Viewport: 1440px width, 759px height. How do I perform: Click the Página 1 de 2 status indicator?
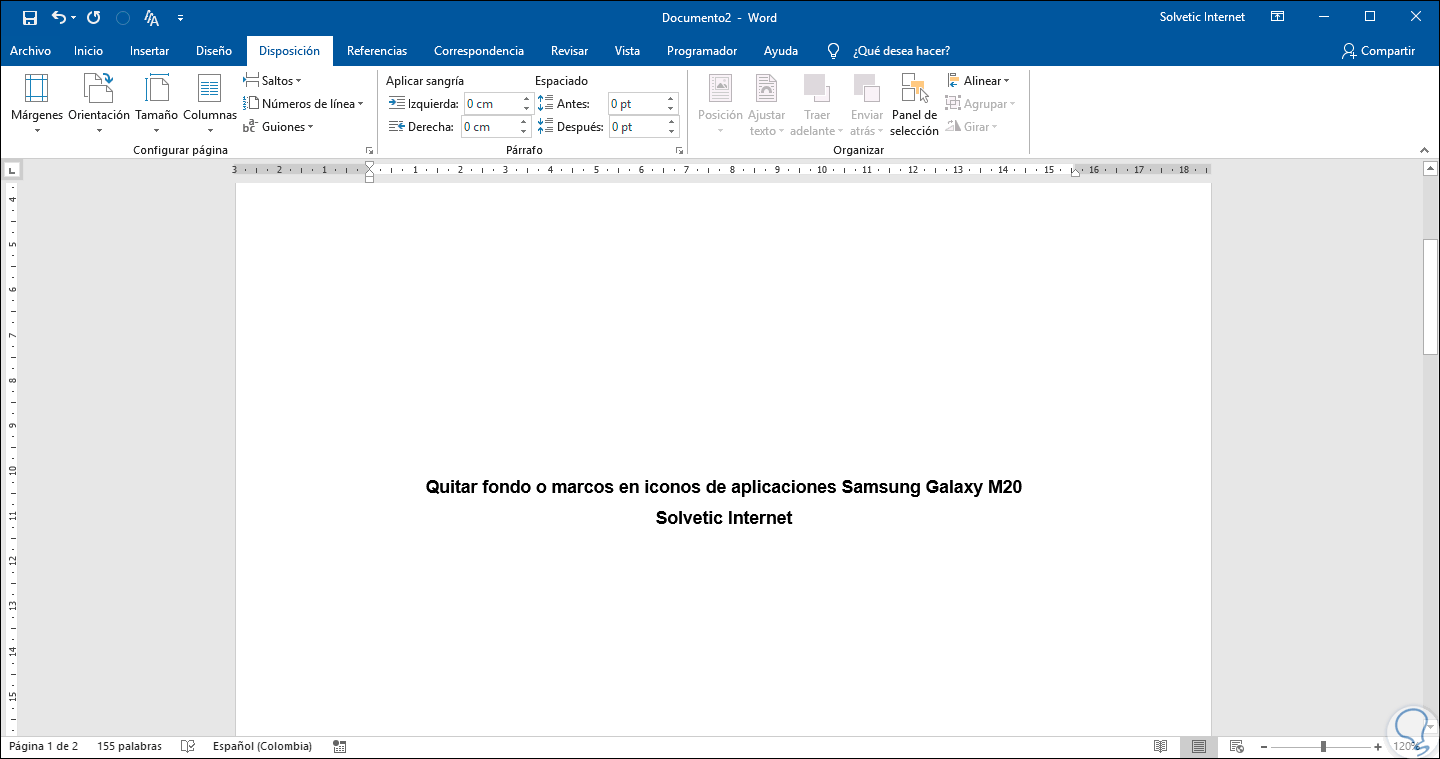pos(44,747)
